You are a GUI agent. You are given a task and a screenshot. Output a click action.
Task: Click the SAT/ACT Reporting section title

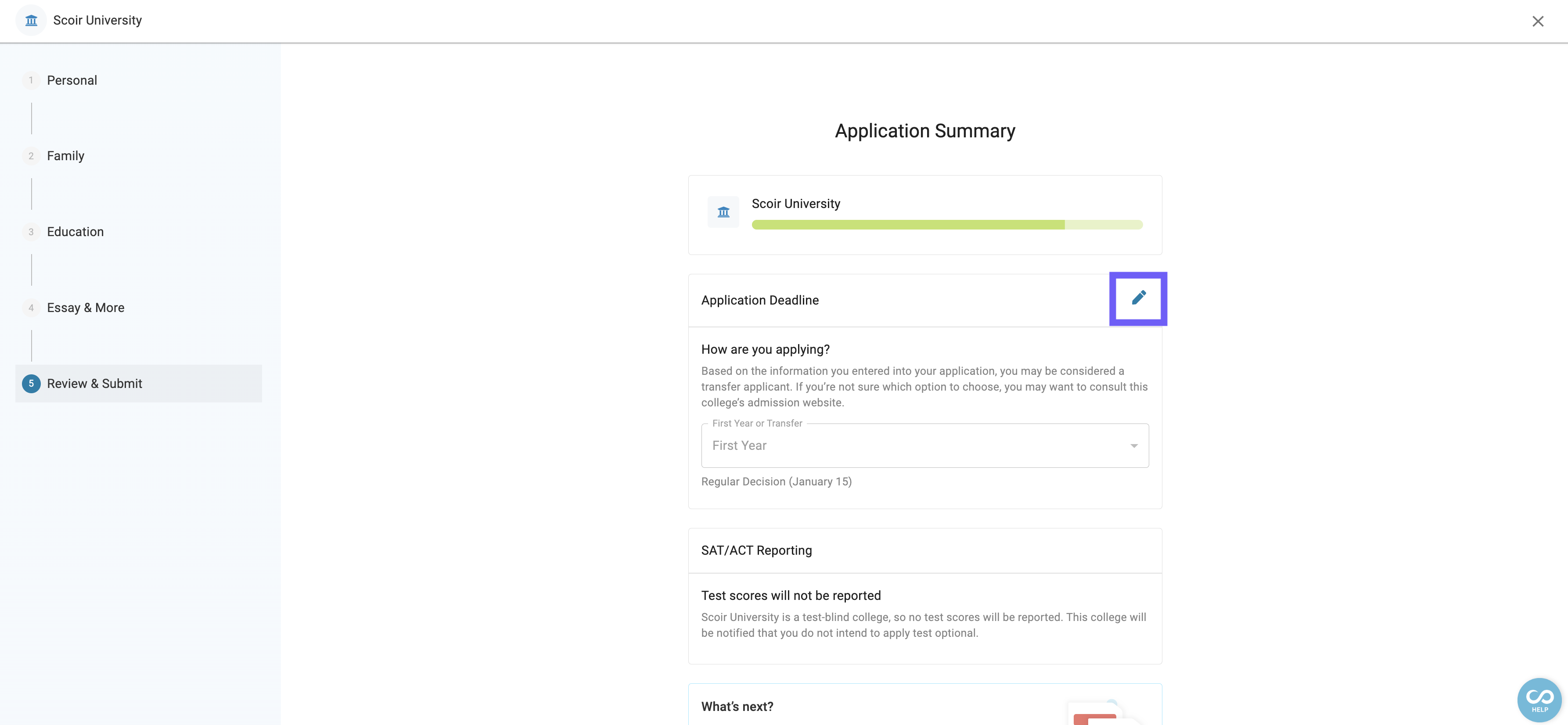pos(756,550)
